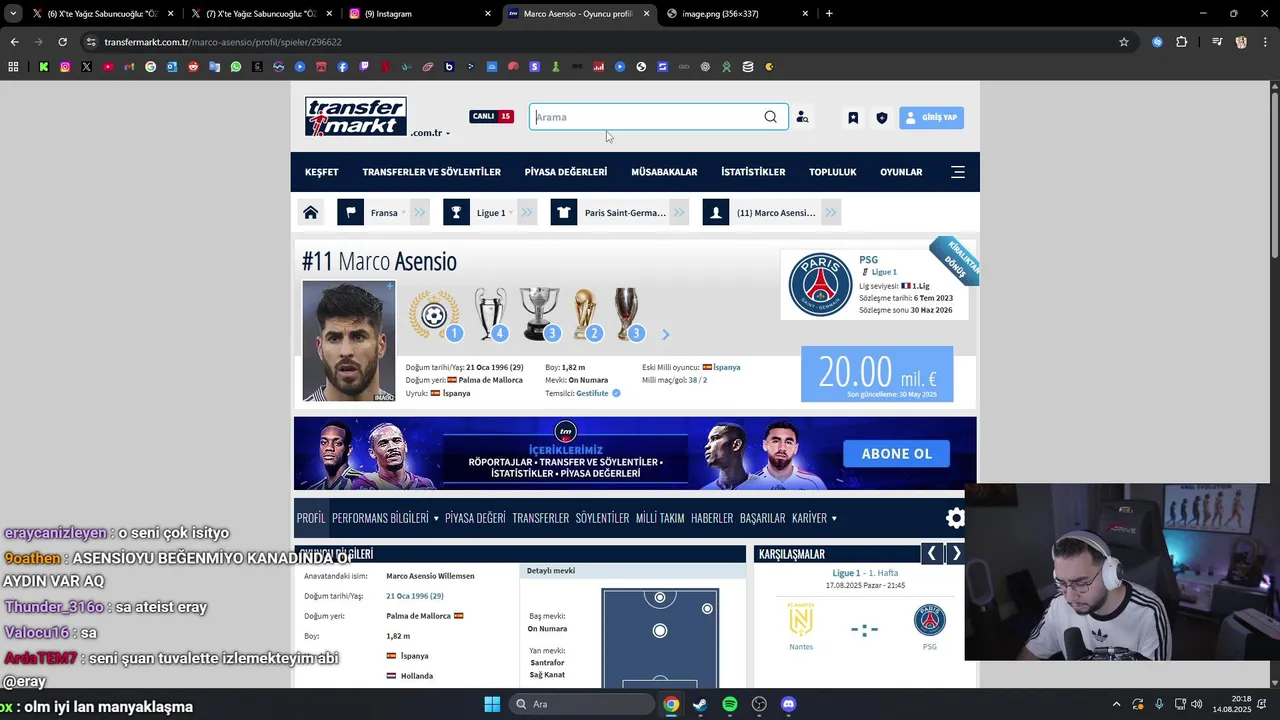1280x720 pixels.
Task: Open the Windows Start menu
Action: tap(492, 704)
